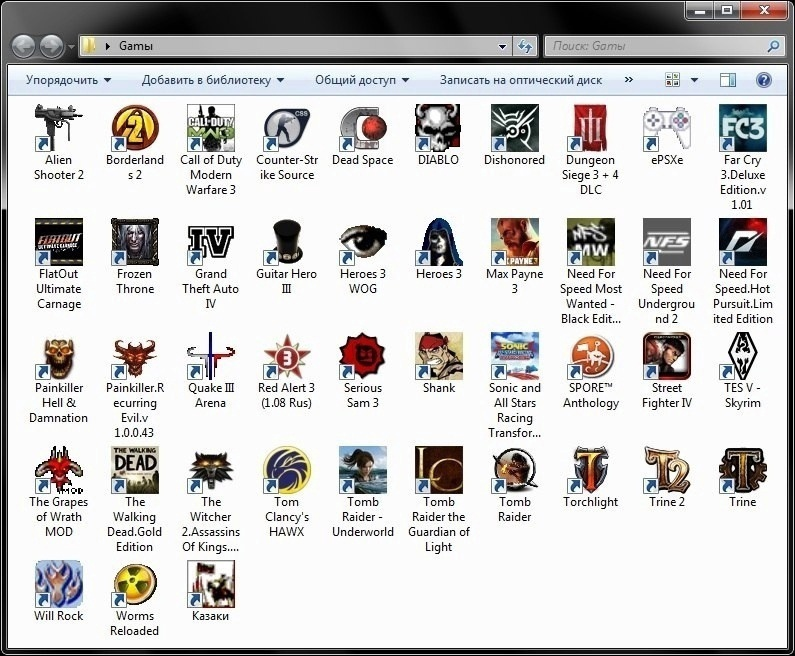This screenshot has width=795, height=656.
Task: Select the Will Rock icon
Action: point(58,584)
